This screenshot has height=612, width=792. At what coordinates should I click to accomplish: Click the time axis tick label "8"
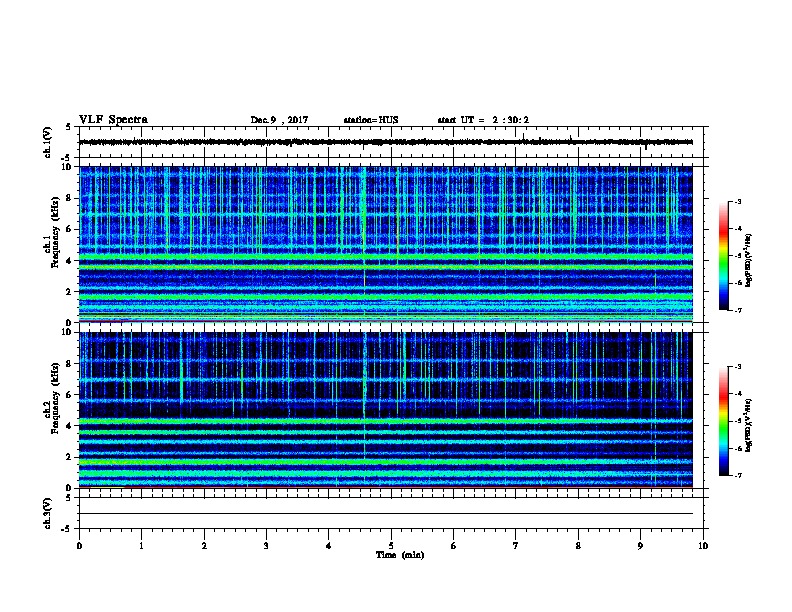tap(578, 545)
